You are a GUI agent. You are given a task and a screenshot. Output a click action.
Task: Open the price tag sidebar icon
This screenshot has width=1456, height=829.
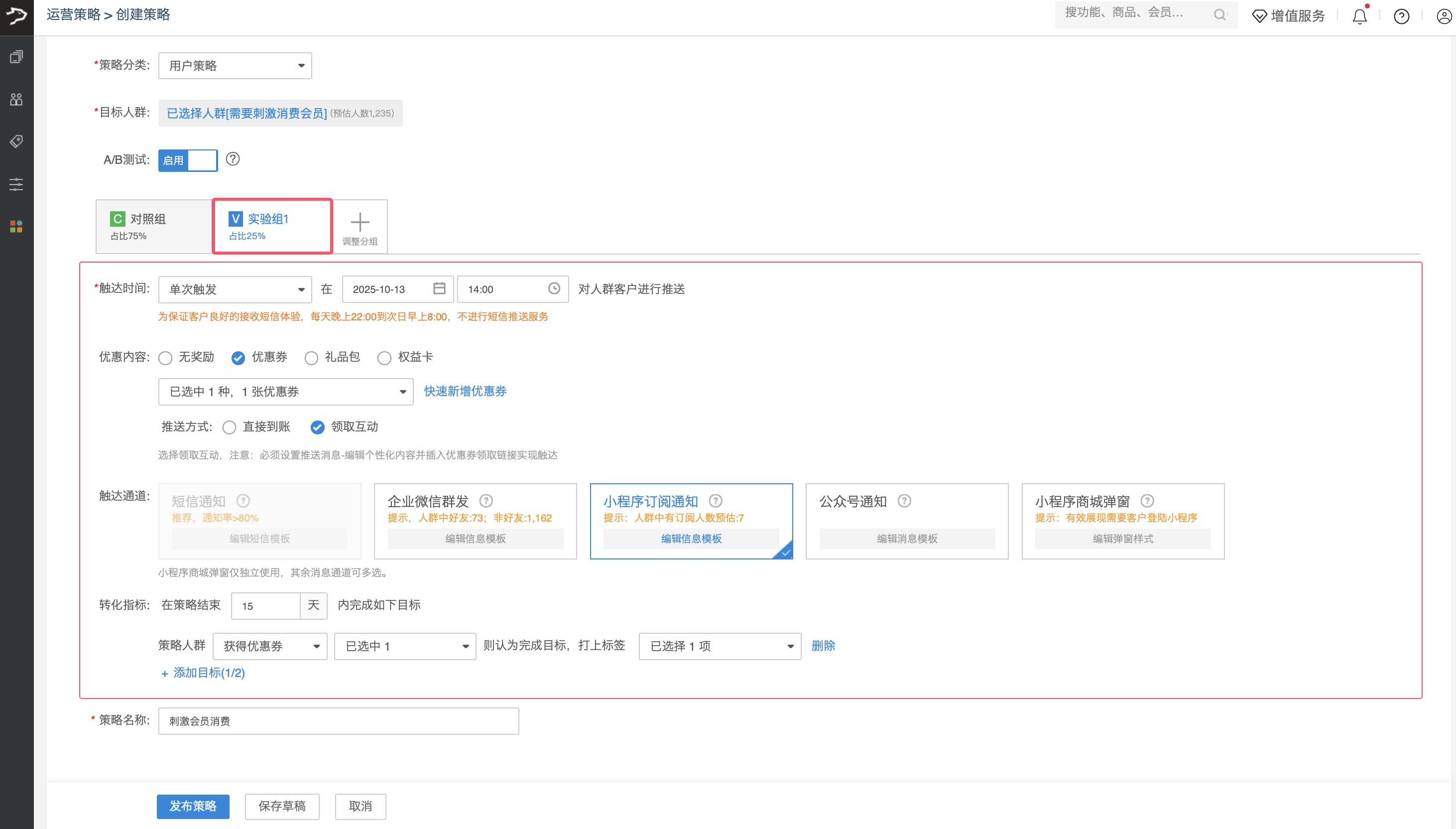pos(16,141)
